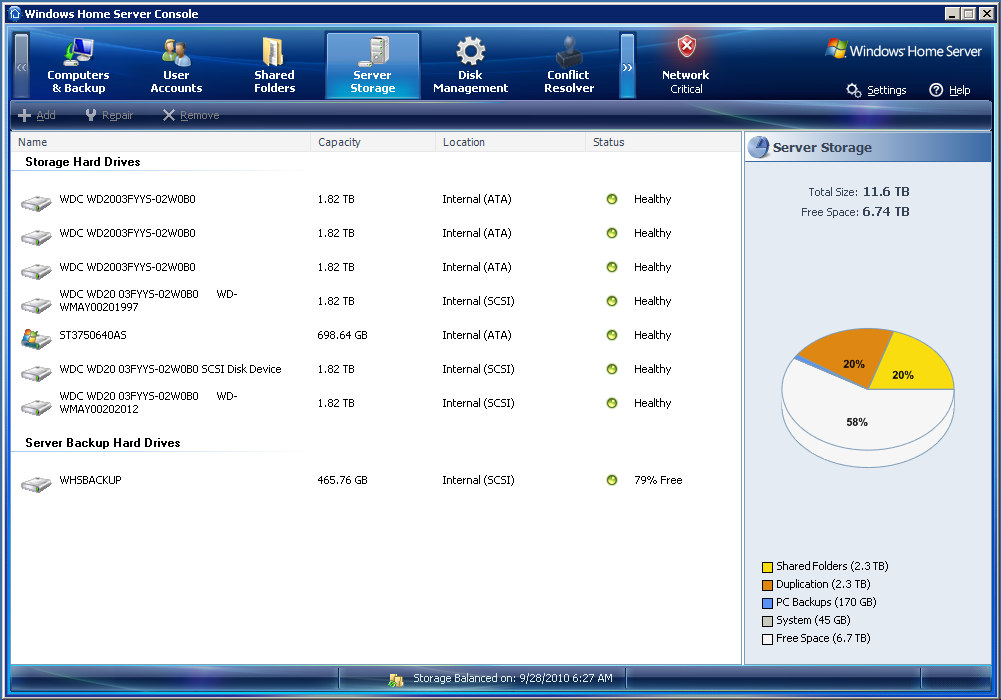
Task: Click the Add drive button
Action: [37, 115]
